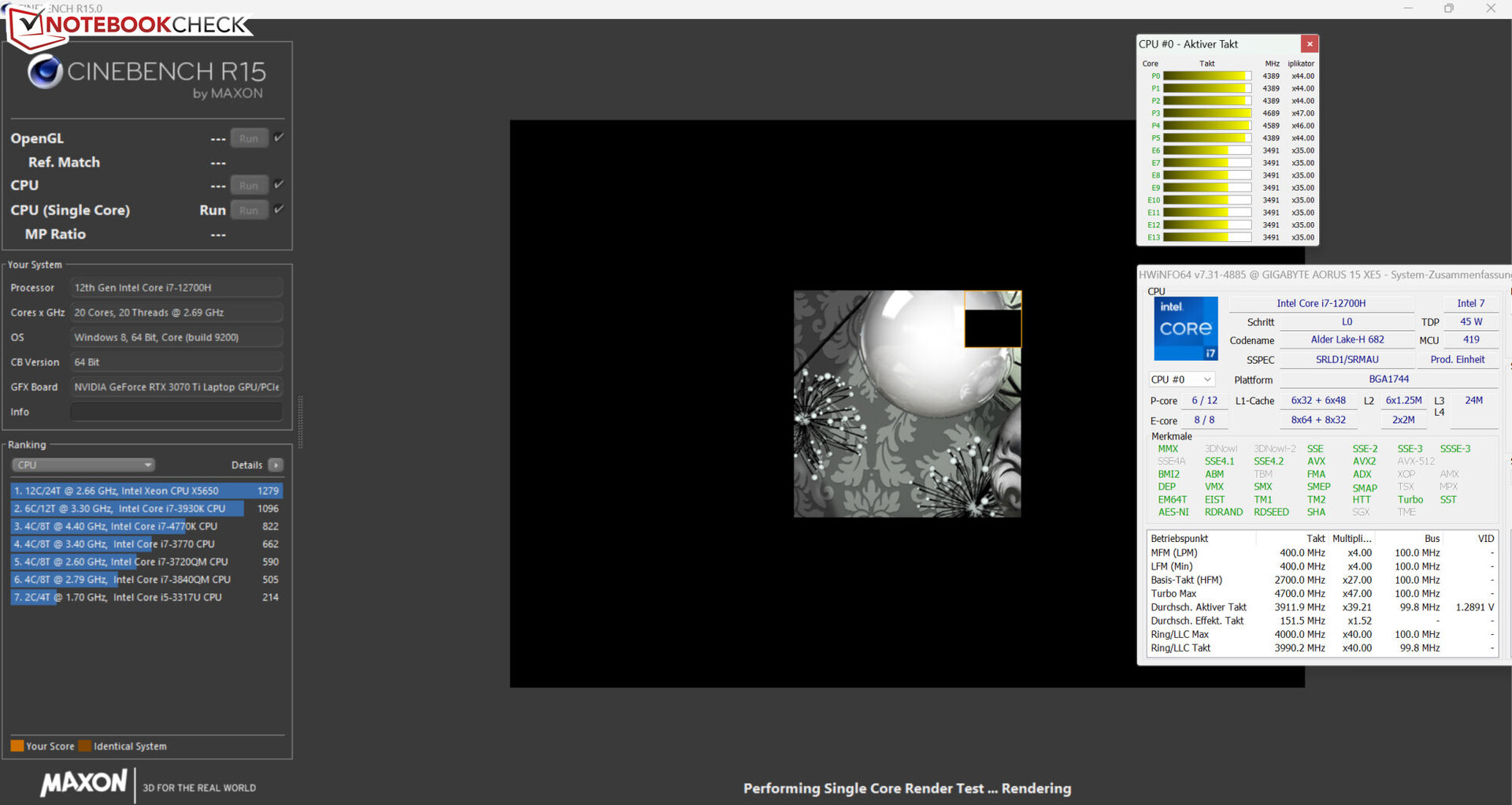Close the CPU #0 Aktiver Takt window
This screenshot has height=805, width=1512.
(x=1309, y=44)
